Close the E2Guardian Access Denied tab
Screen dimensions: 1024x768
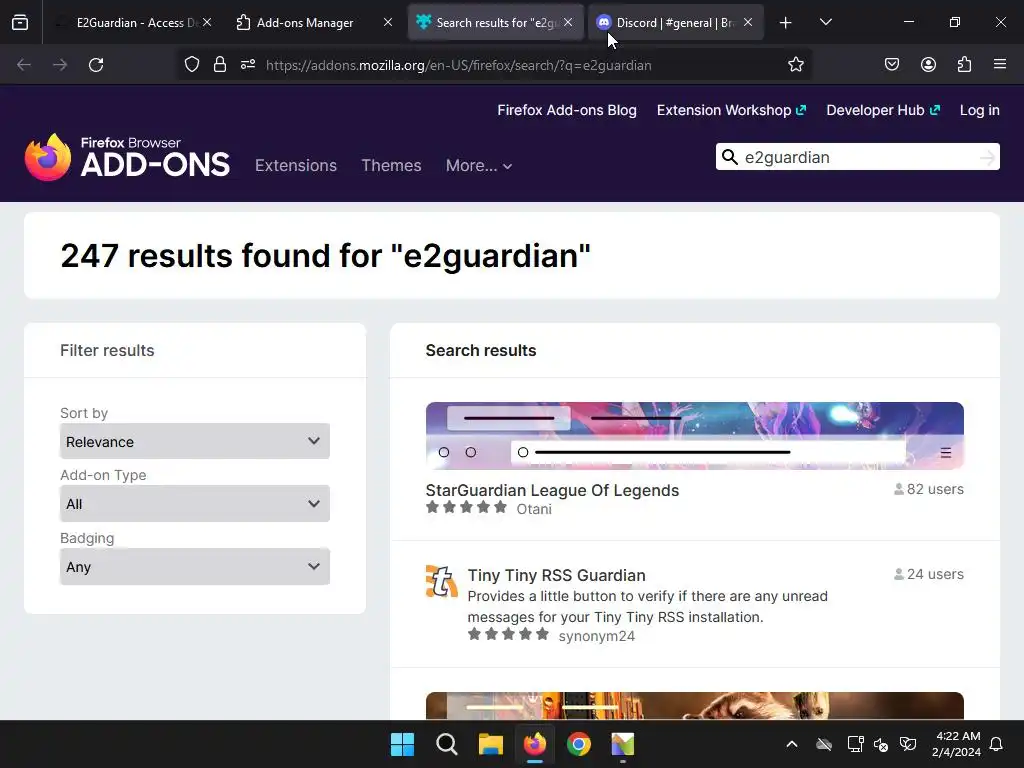pyautogui.click(x=207, y=22)
